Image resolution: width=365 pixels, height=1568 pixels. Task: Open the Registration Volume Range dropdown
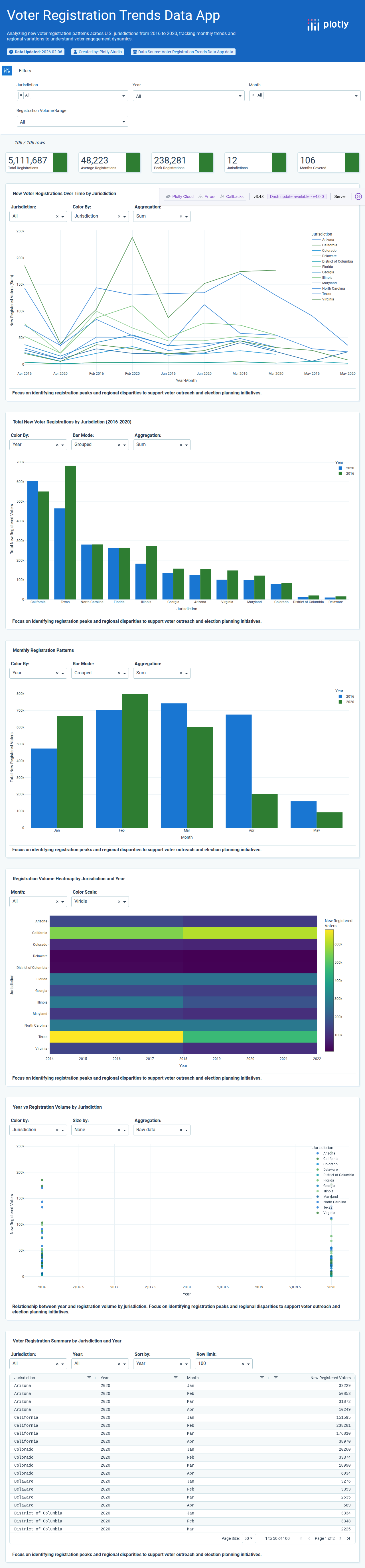click(72, 122)
